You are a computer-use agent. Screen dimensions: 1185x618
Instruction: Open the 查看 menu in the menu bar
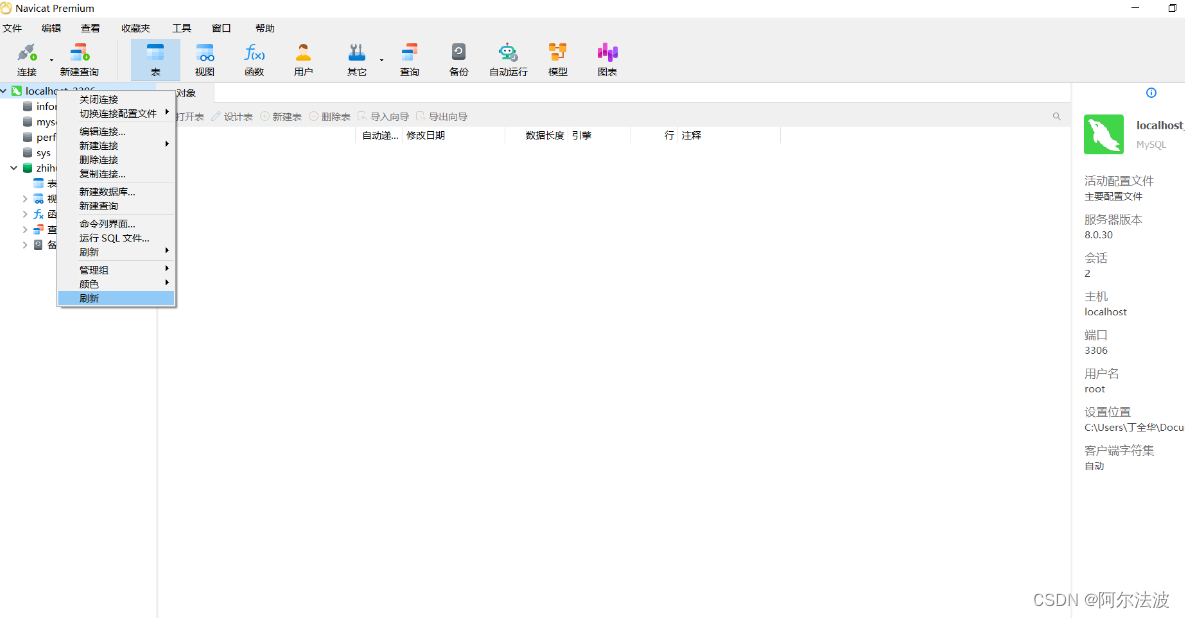pyautogui.click(x=91, y=28)
